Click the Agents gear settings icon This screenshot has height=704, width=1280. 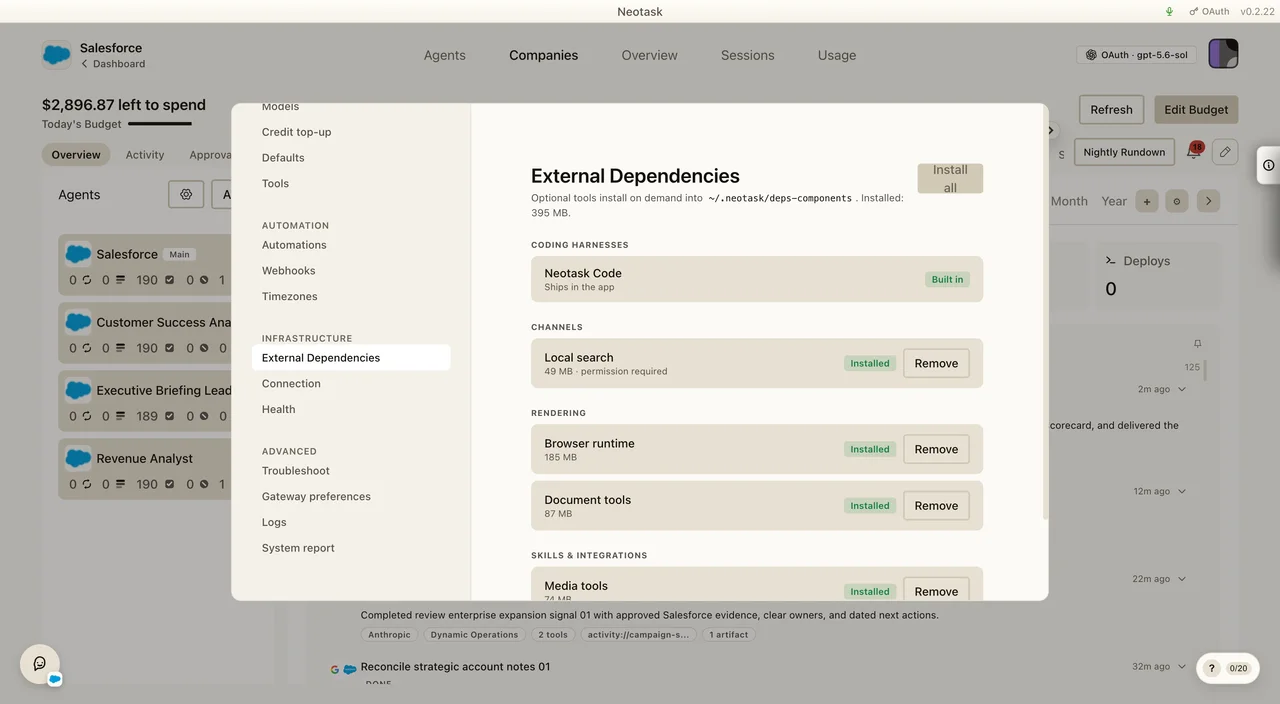(186, 195)
